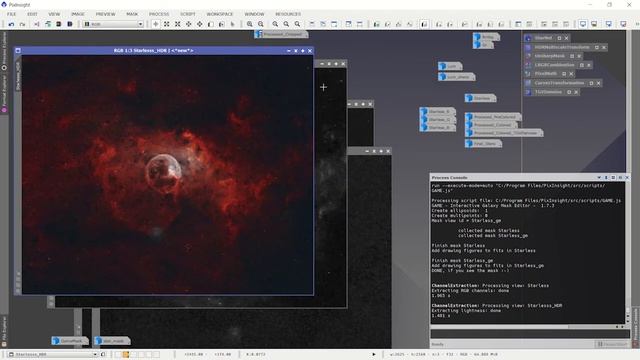Toggle the orange highlighted channel box in status bar
This screenshot has width=640, height=360.
coord(126,354)
